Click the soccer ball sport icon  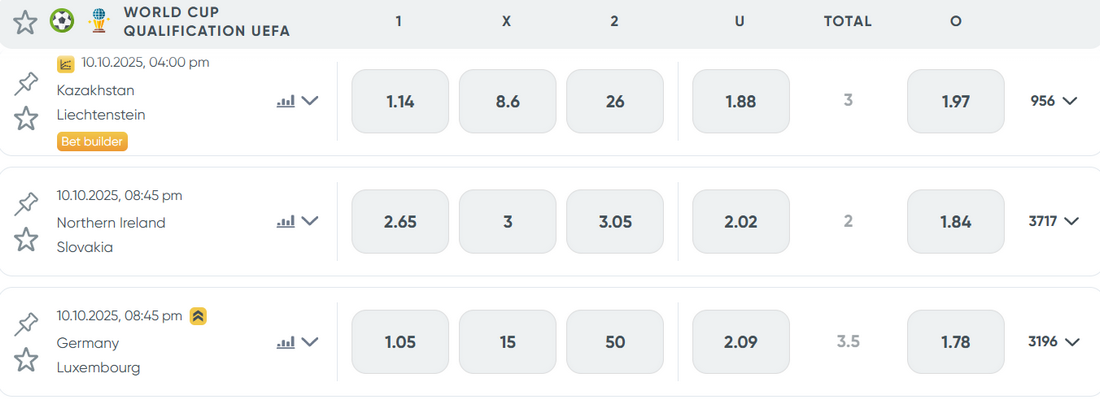coord(62,21)
